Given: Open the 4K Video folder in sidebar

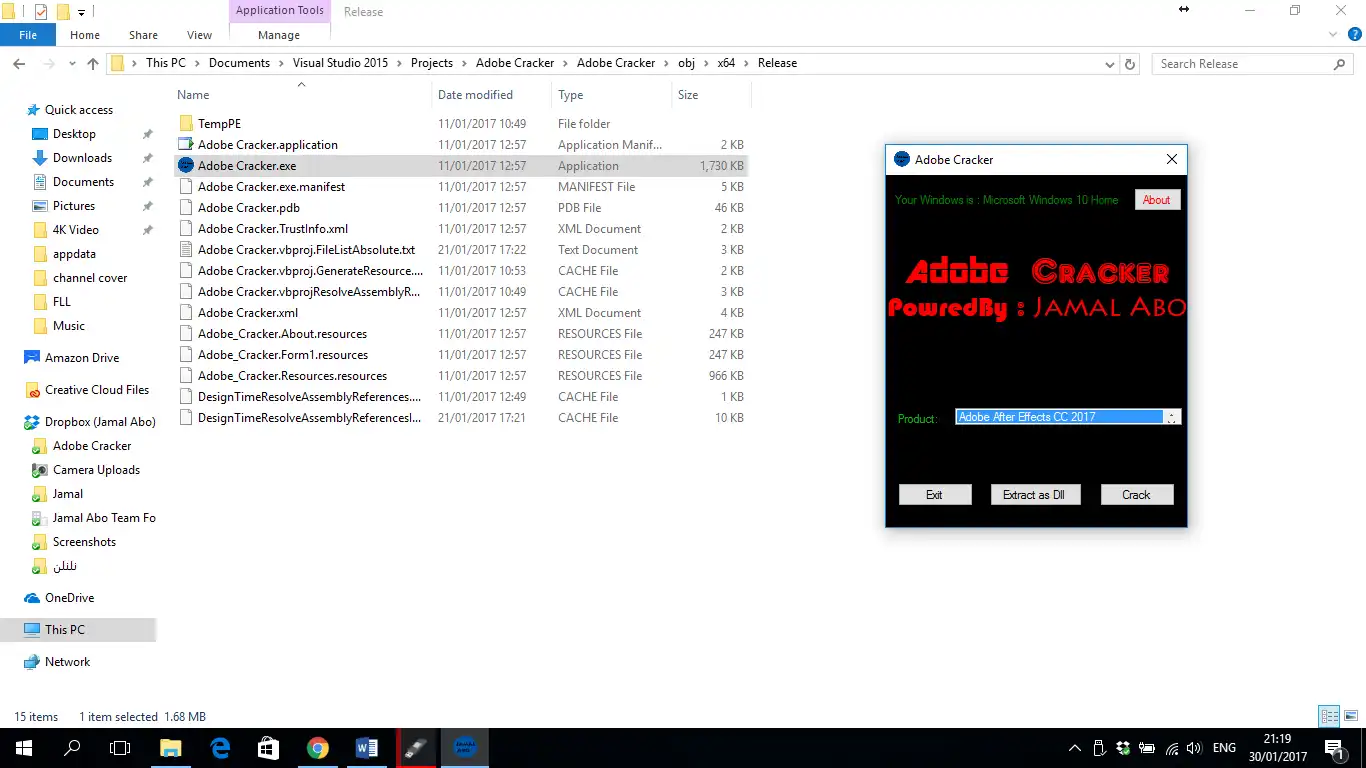Looking at the screenshot, I should pyautogui.click(x=75, y=230).
